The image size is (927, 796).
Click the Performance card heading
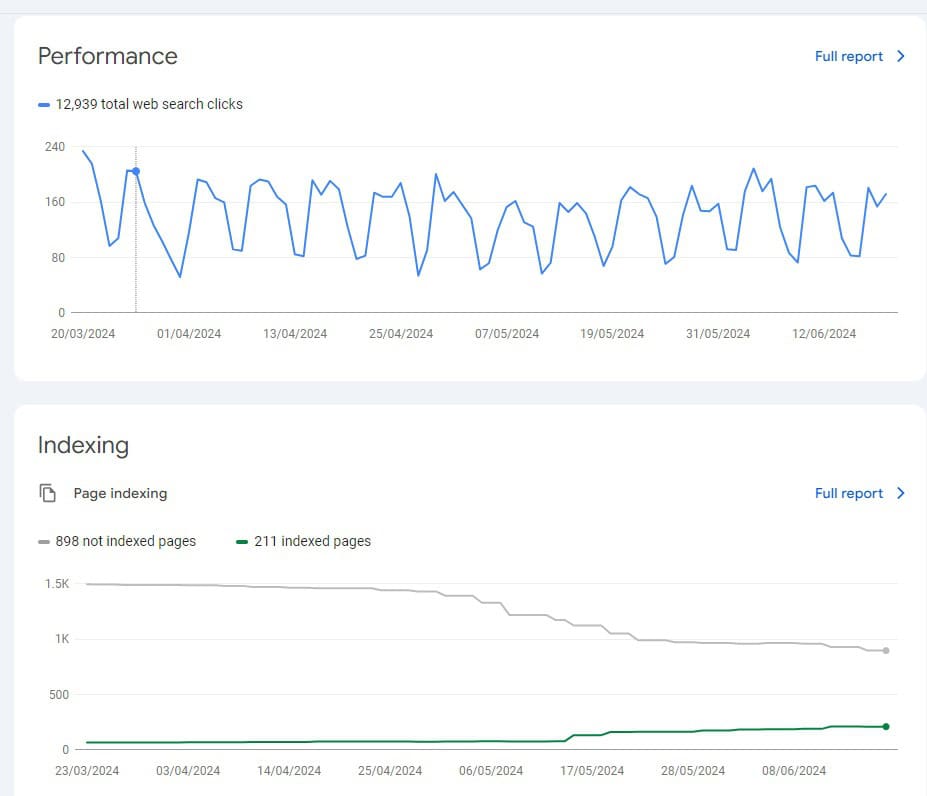(x=107, y=56)
